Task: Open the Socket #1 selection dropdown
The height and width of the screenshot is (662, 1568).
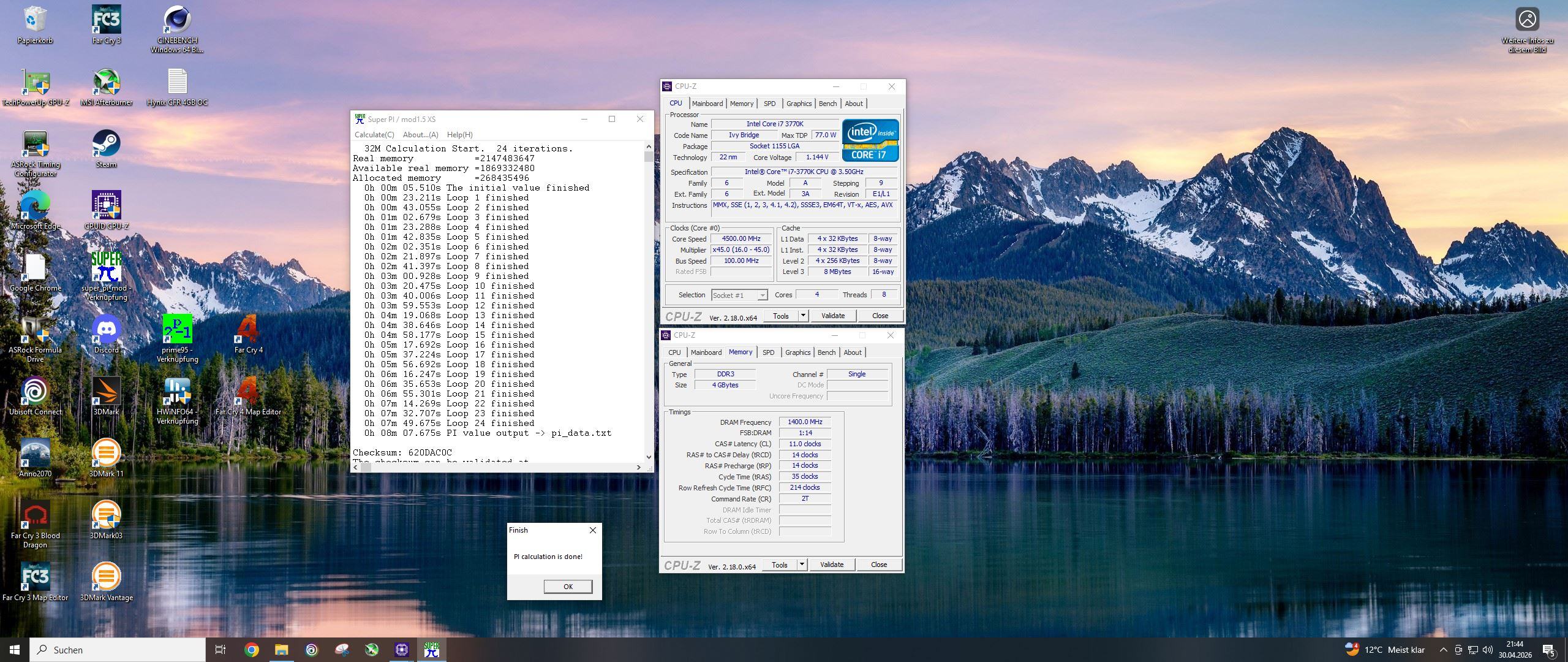Action: (x=739, y=295)
